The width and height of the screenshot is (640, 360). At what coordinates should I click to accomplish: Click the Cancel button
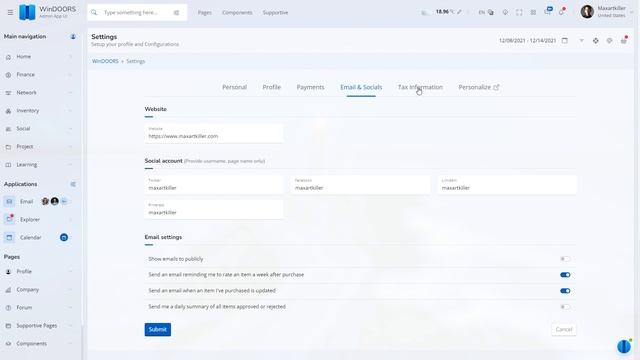click(564, 329)
